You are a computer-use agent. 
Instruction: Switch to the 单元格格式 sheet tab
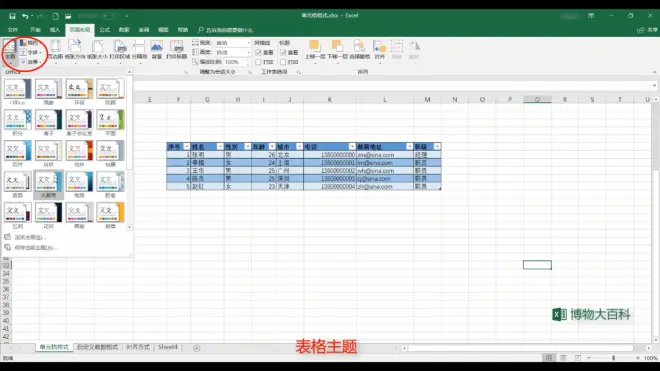(x=54, y=347)
